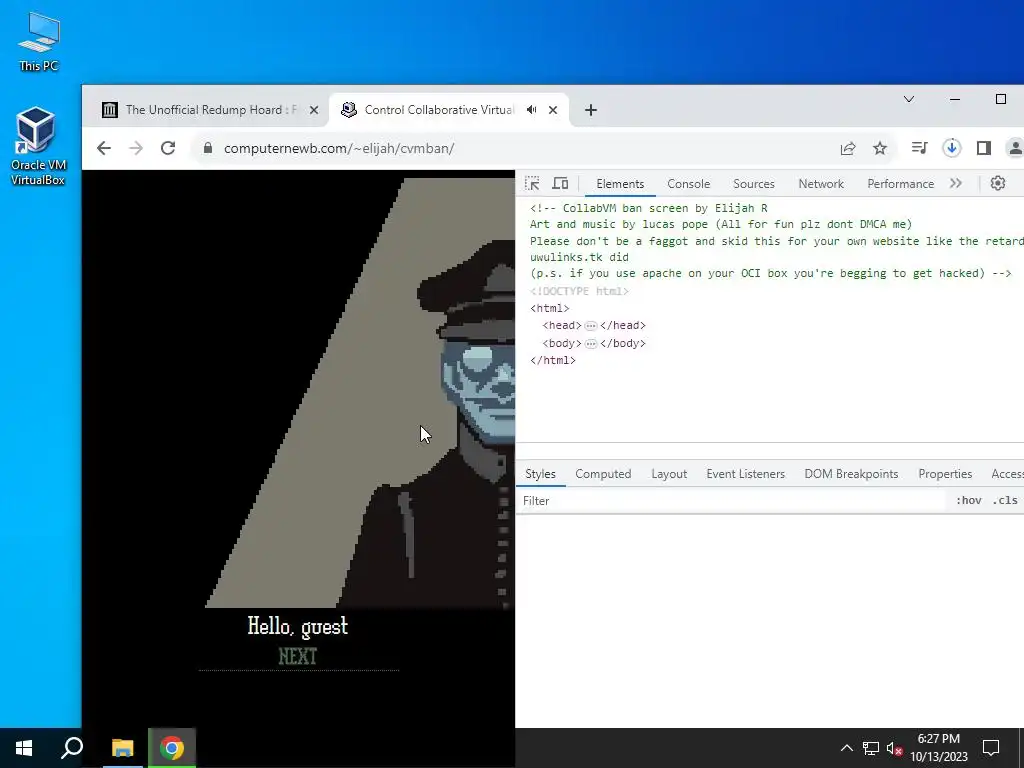Open the Layout pane tab
Screen dimensions: 1024x768
669,474
